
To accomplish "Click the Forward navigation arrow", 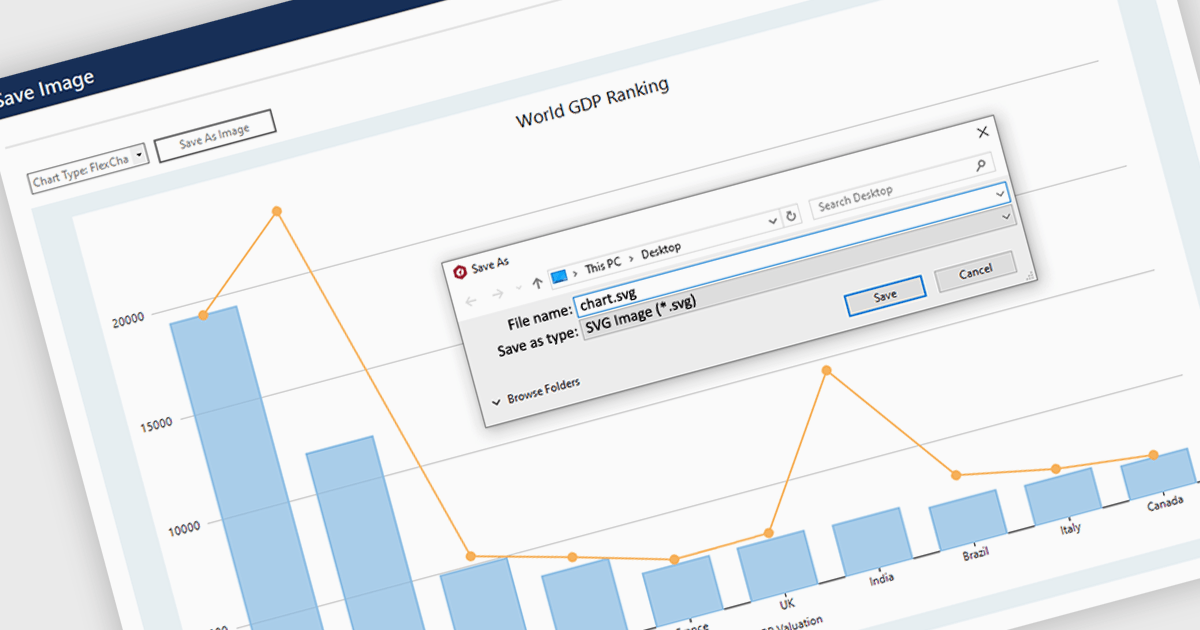I will tap(497, 294).
